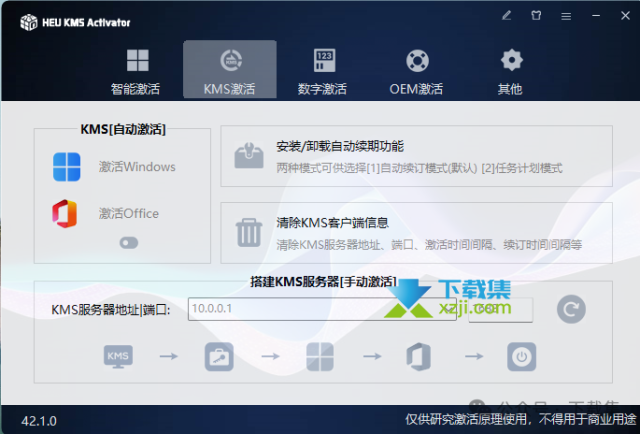Click the toolbox install icon
The width and height of the screenshot is (640, 434).
click(249, 156)
